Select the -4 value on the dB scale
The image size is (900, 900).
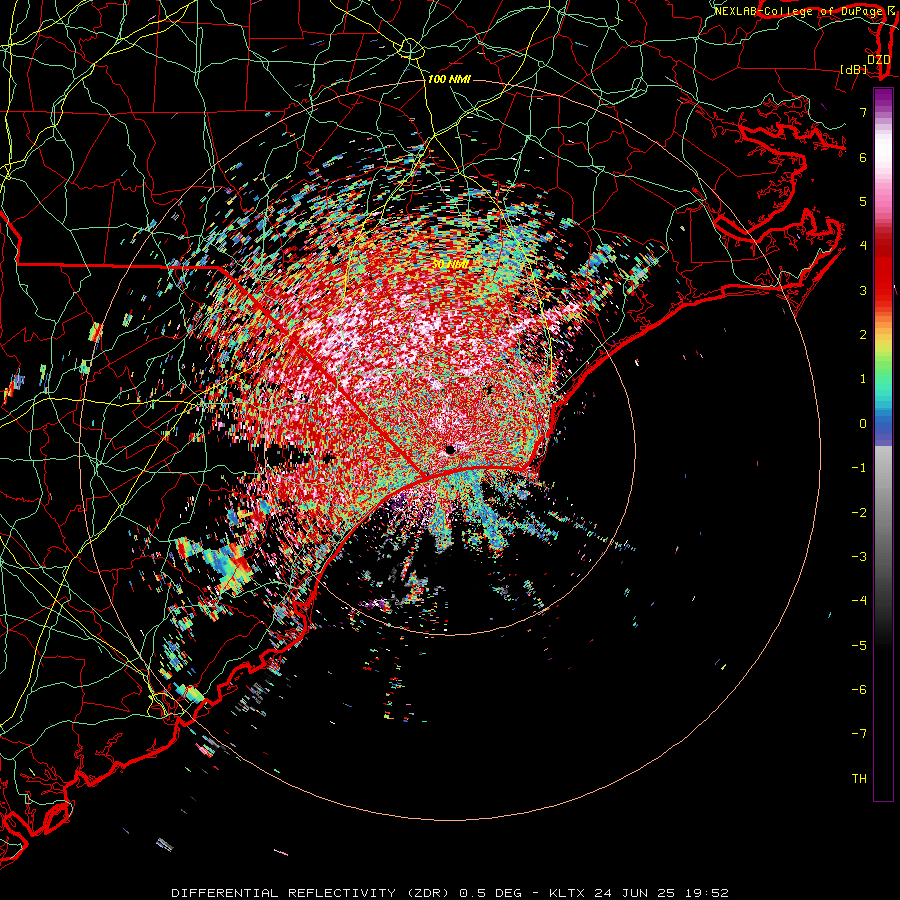[x=859, y=601]
